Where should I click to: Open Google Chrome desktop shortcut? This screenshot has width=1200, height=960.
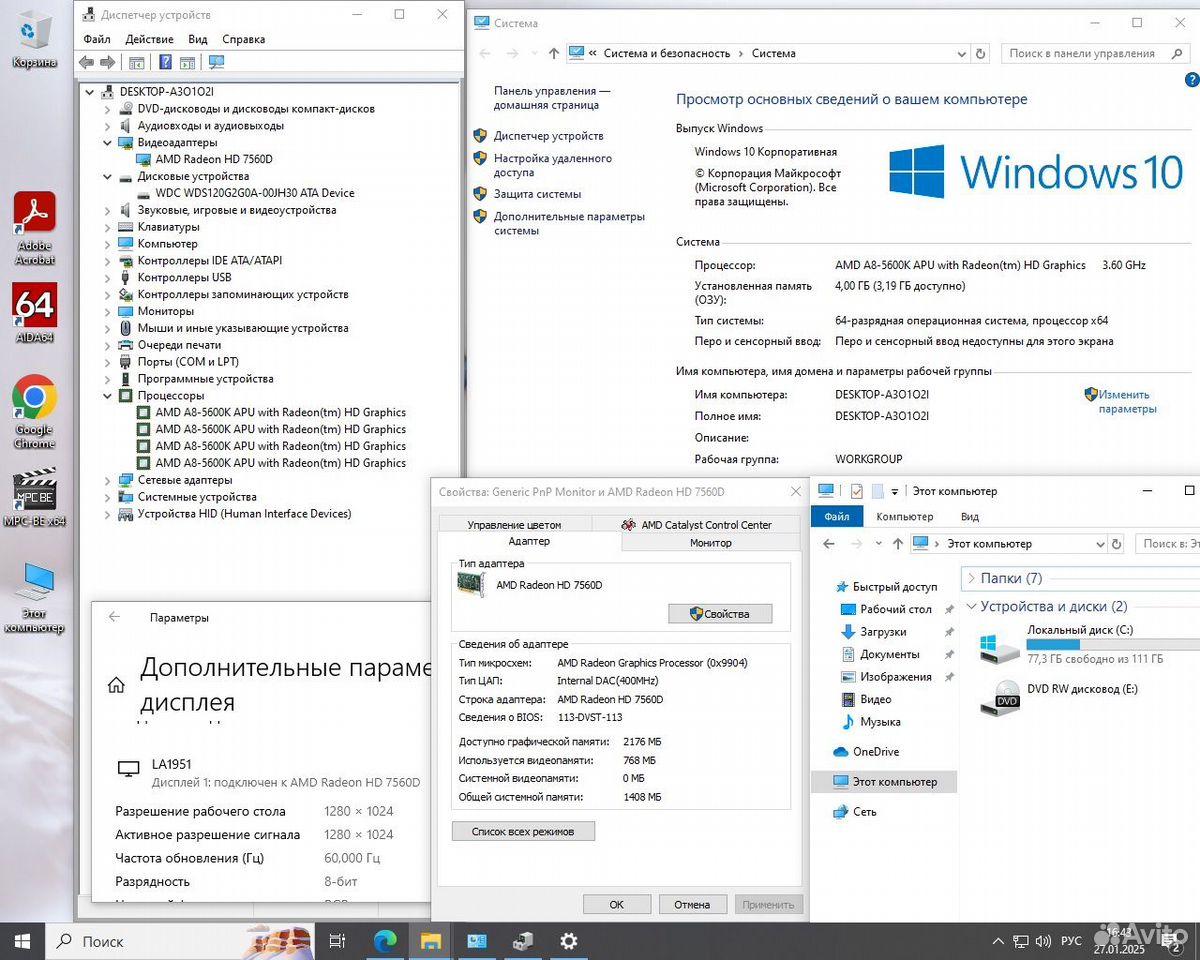[34, 412]
